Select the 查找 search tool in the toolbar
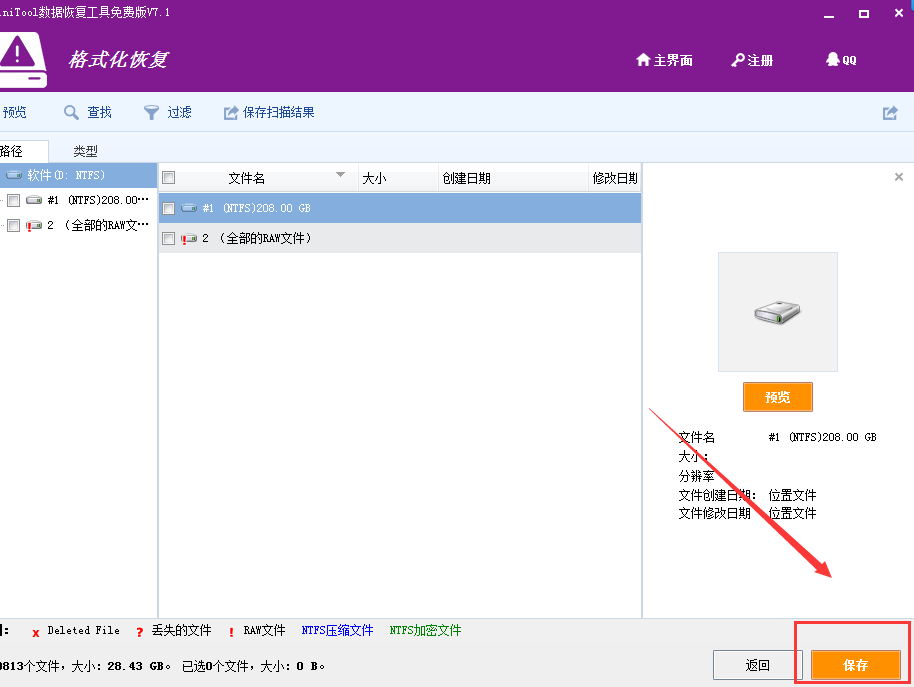This screenshot has width=914, height=687. tap(88, 112)
